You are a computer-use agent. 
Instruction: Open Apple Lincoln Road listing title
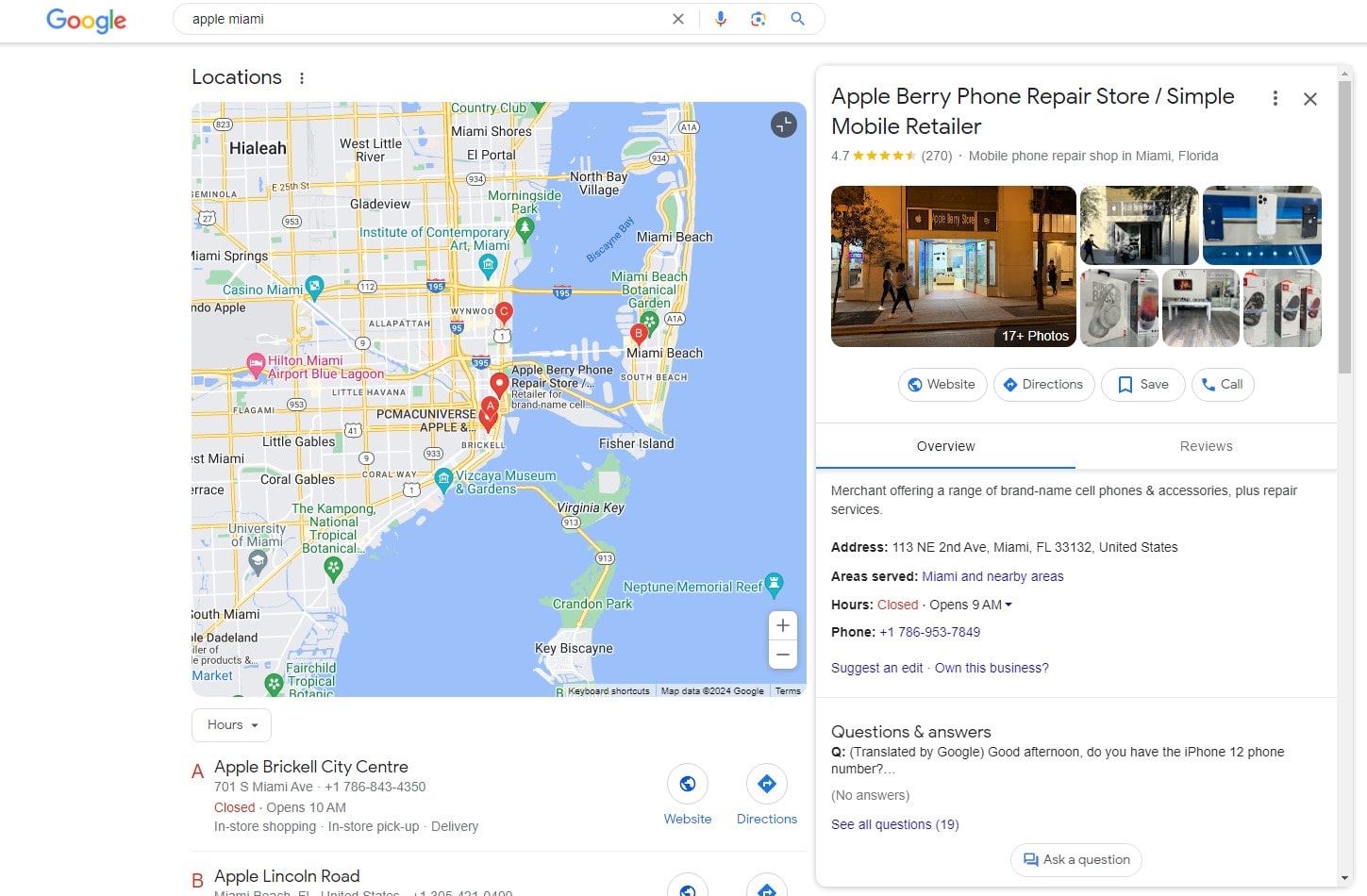[287, 876]
